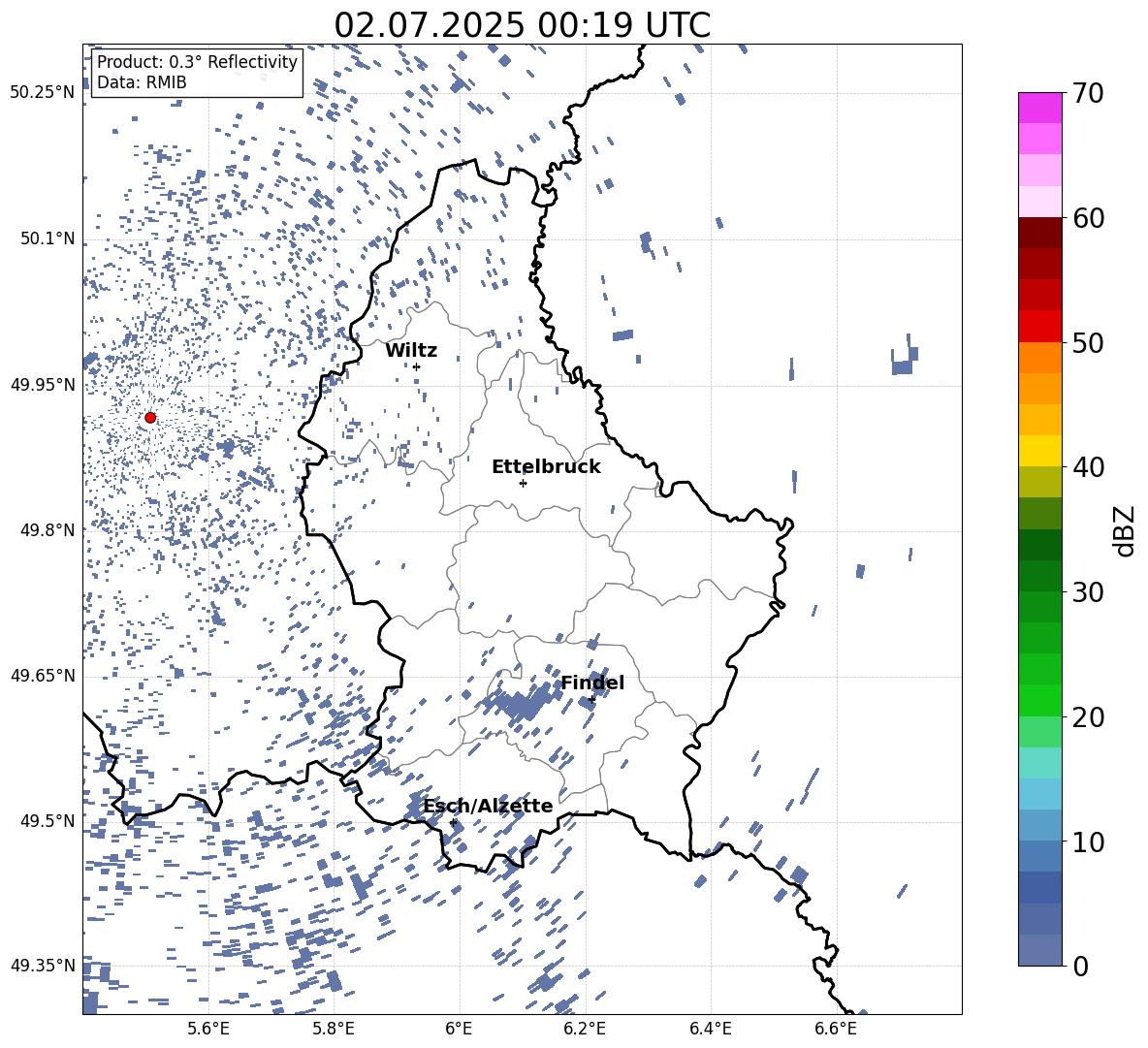This screenshot has width=1148, height=1048.
Task: Click the 20 tick on the colorbar
Action: tap(1087, 717)
